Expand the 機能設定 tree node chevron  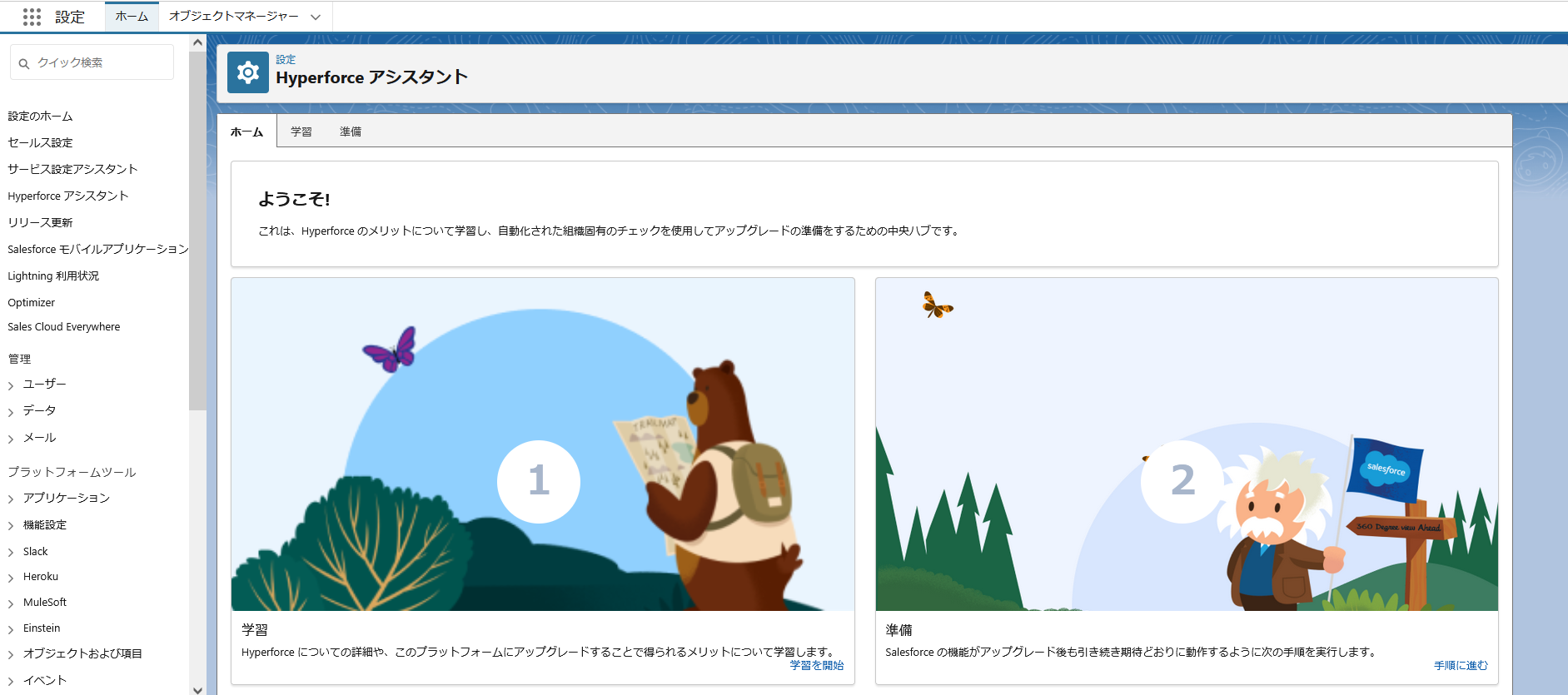[11, 526]
